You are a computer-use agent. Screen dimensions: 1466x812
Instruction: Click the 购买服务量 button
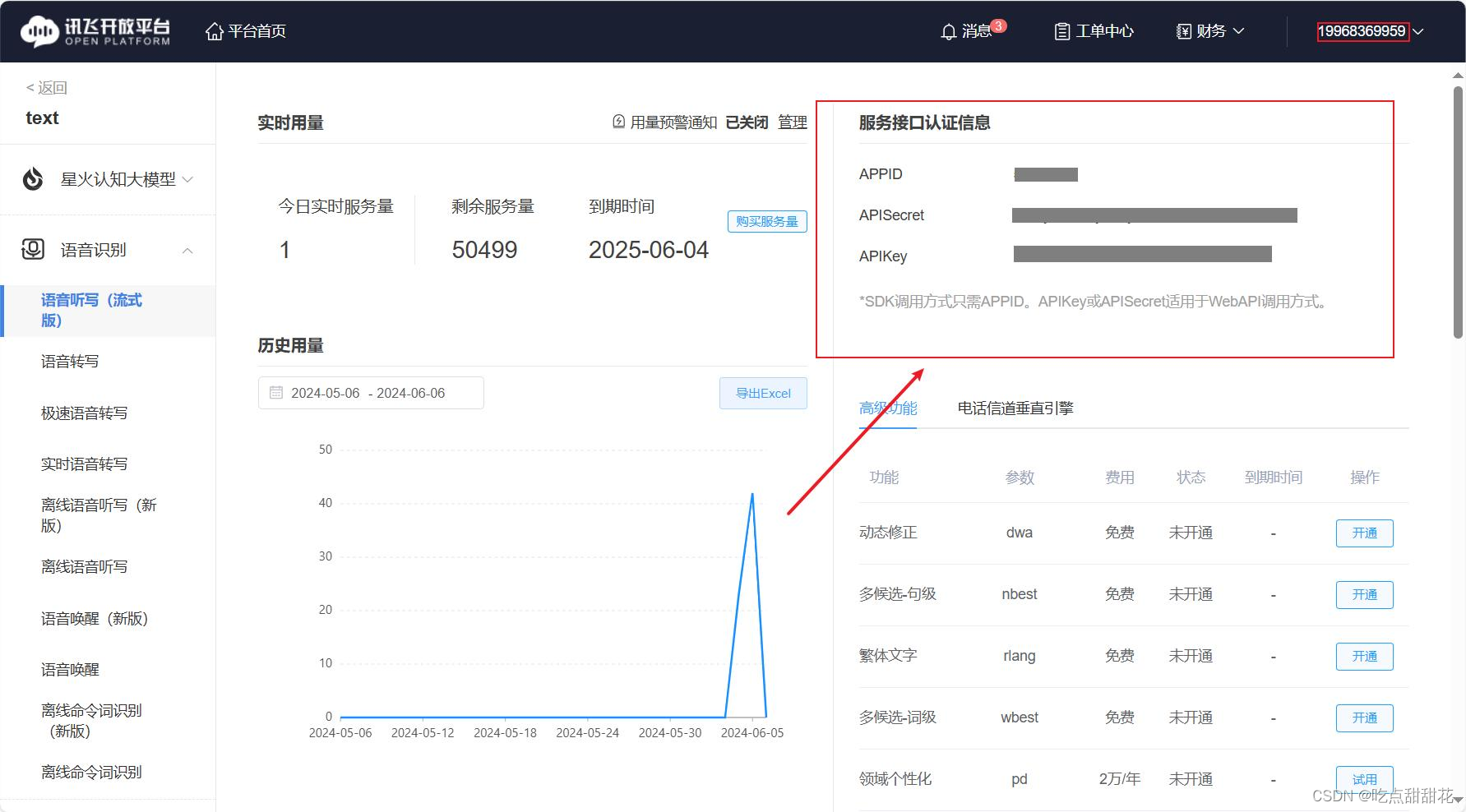tap(766, 221)
